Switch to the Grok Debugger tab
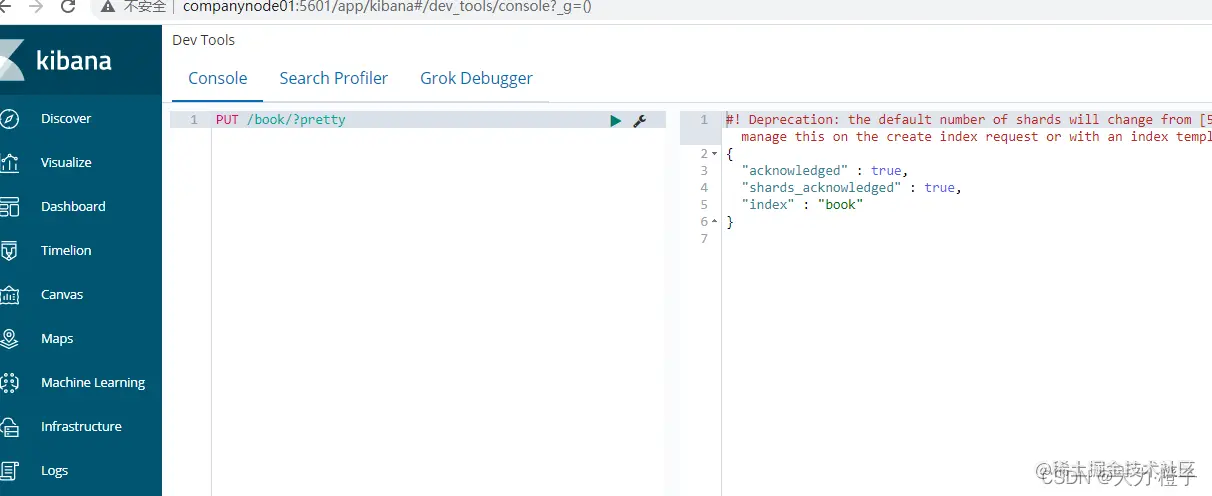 476,78
